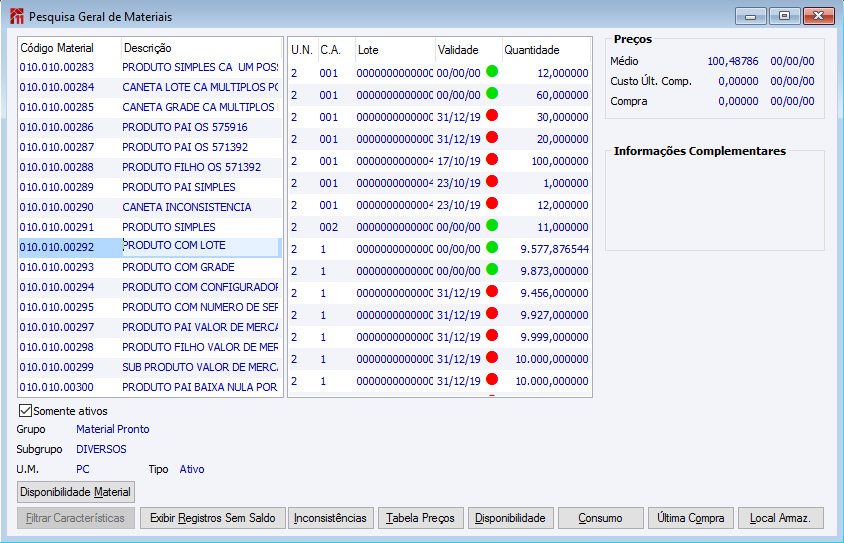The width and height of the screenshot is (844, 543).
Task: Maximize the Pesquisa Geral de Materiais window
Action: pyautogui.click(x=784, y=16)
